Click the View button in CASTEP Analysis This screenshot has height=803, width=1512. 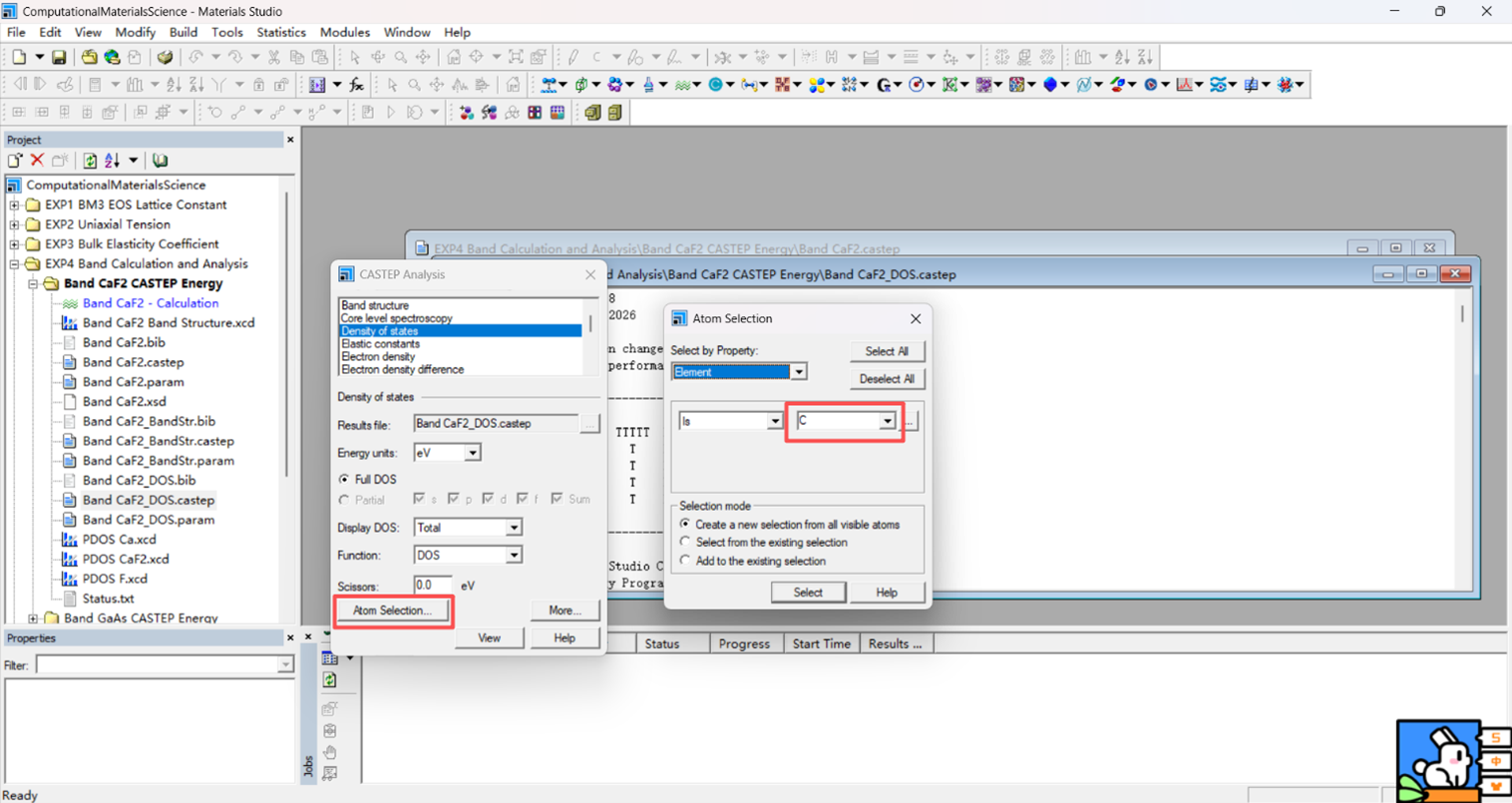point(489,638)
